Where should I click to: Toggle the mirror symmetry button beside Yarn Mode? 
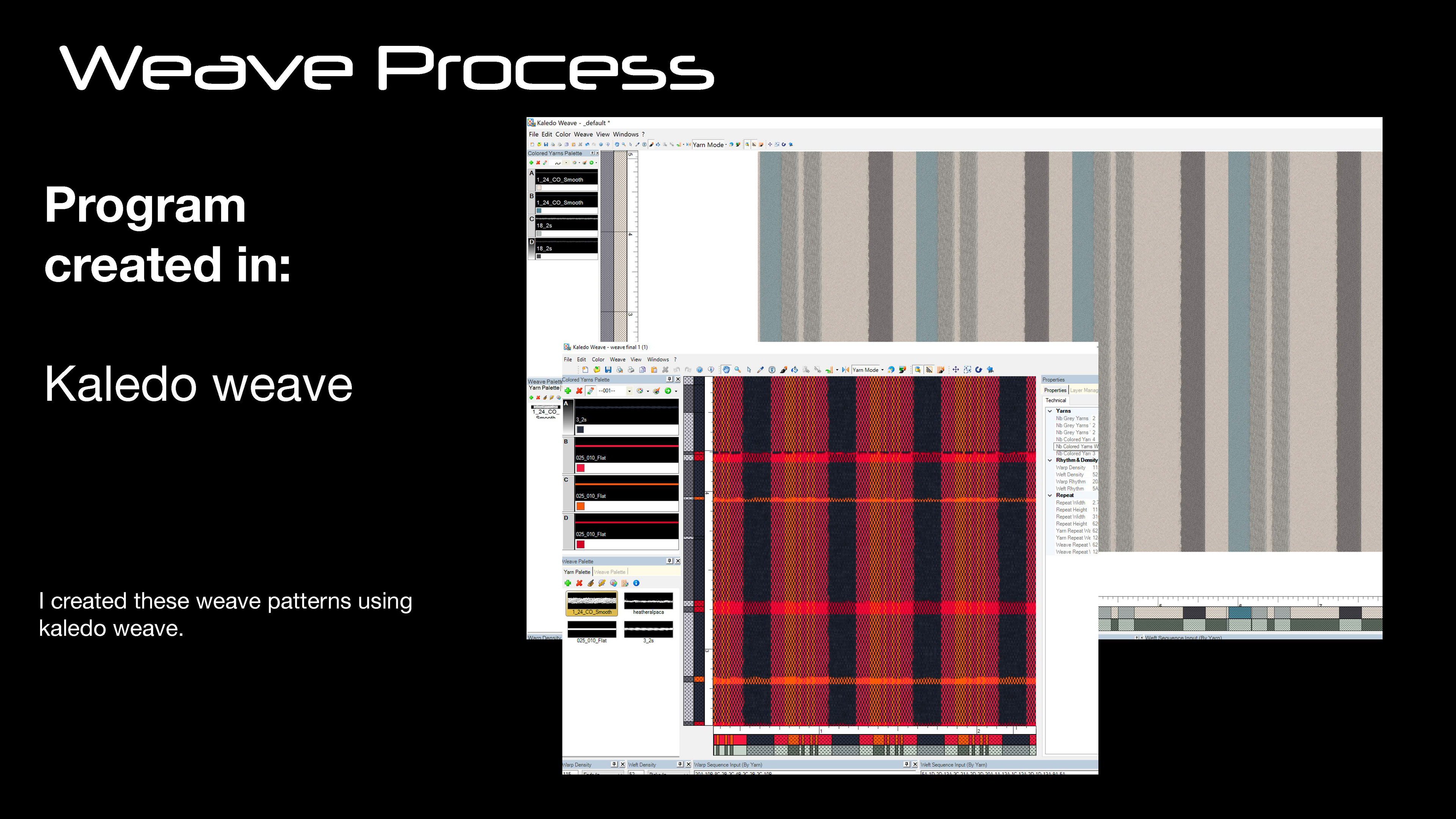click(x=845, y=370)
